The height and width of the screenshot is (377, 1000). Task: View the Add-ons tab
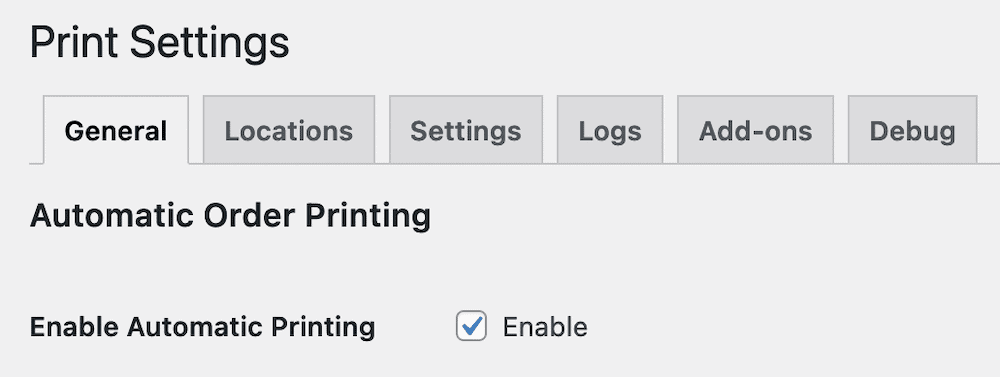pyautogui.click(x=755, y=130)
